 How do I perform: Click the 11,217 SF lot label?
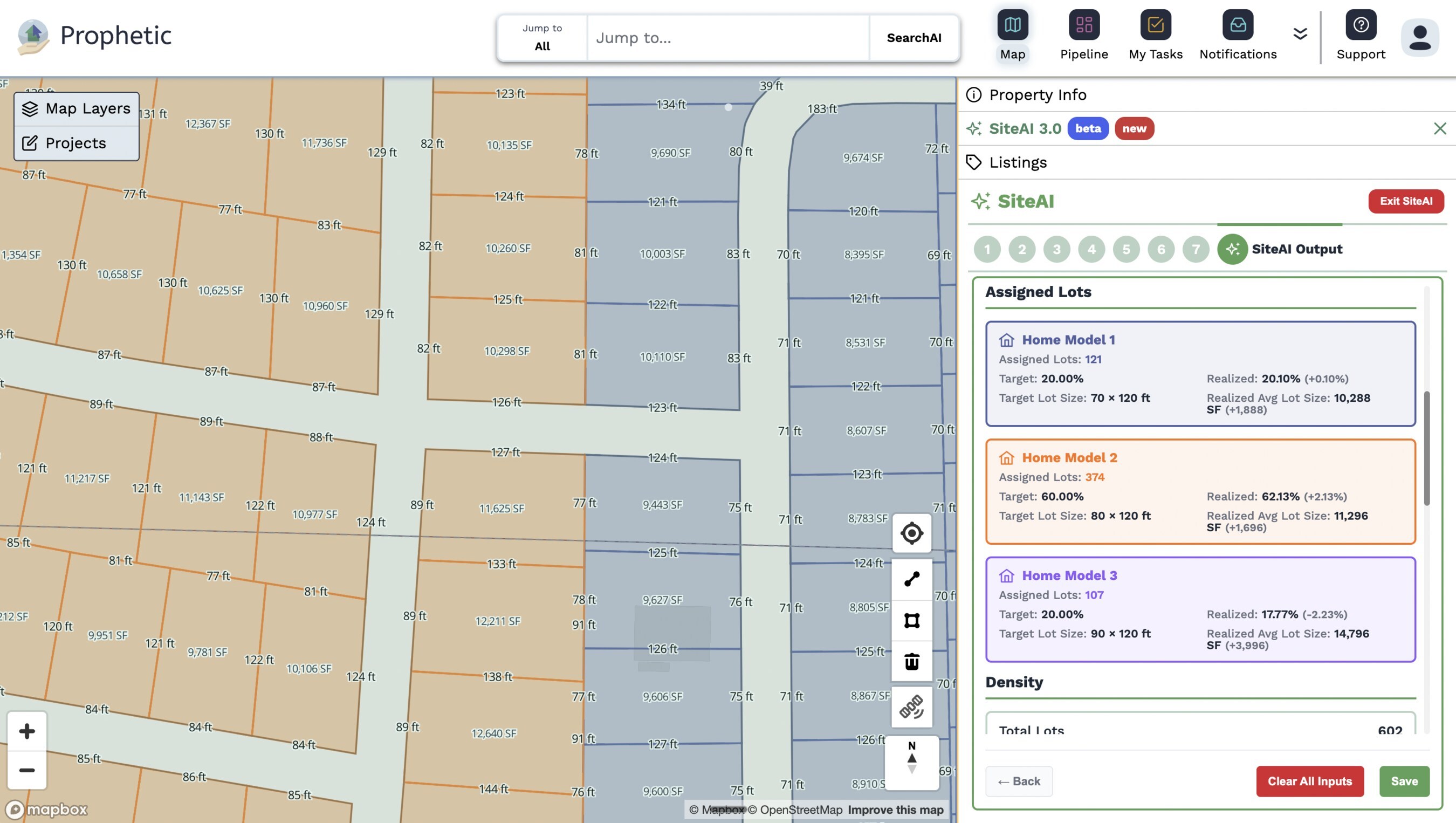pos(87,479)
